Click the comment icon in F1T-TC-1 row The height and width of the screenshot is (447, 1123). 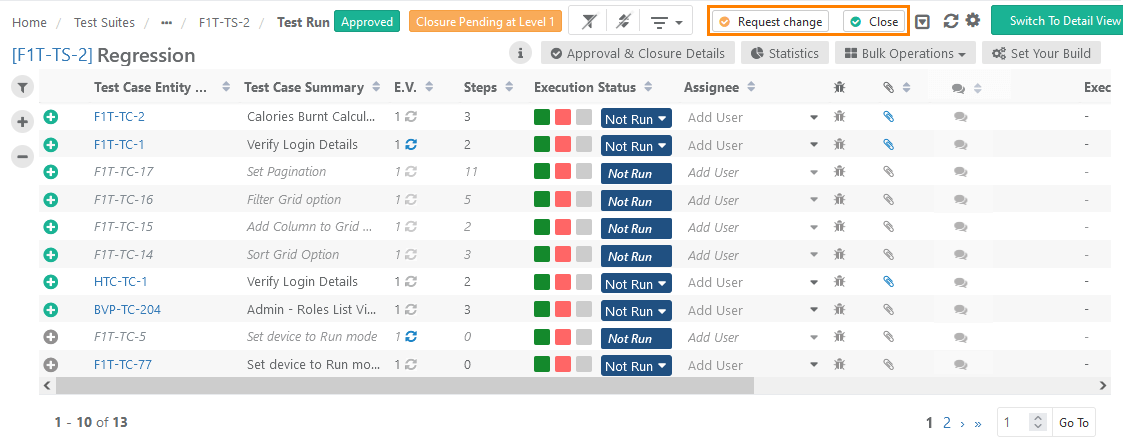960,145
